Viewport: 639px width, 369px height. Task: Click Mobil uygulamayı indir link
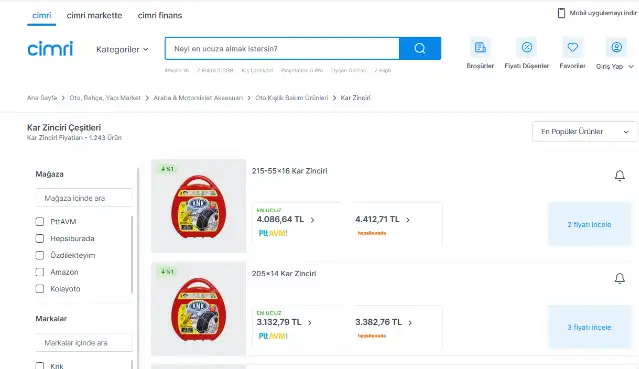pos(603,13)
